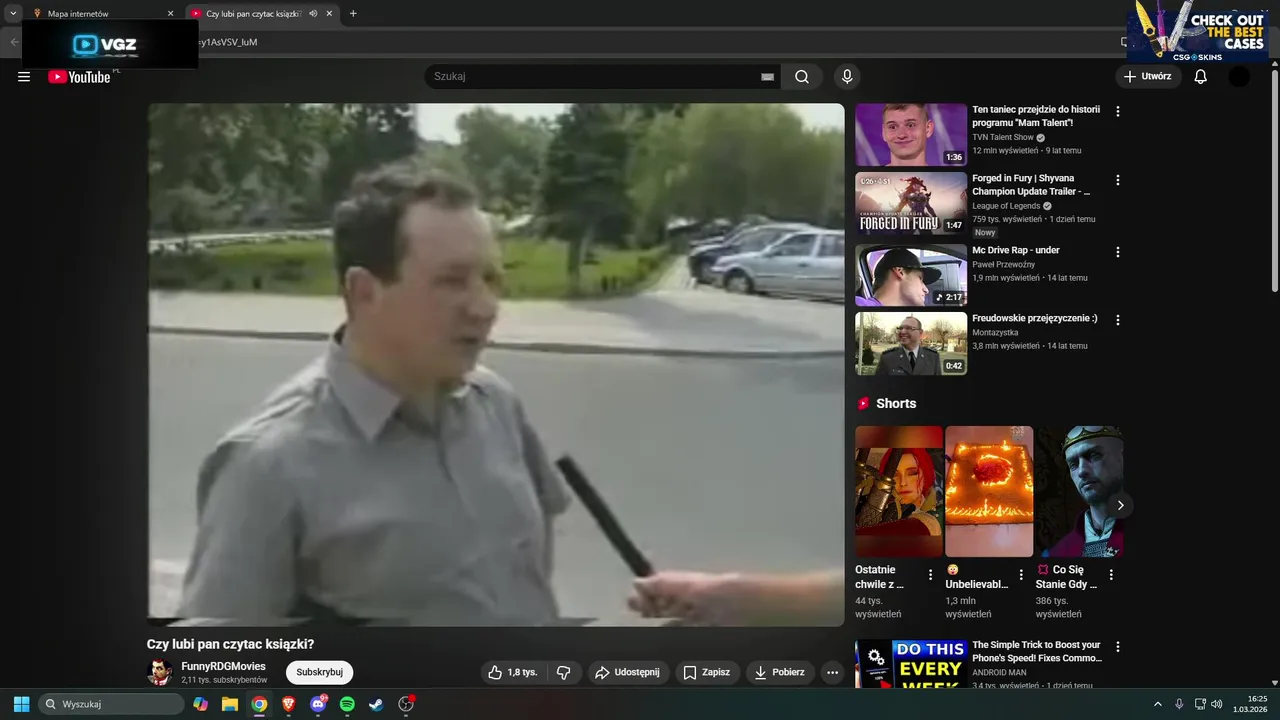The image size is (1280, 720).
Task: Click the video player frame
Action: [x=496, y=365]
